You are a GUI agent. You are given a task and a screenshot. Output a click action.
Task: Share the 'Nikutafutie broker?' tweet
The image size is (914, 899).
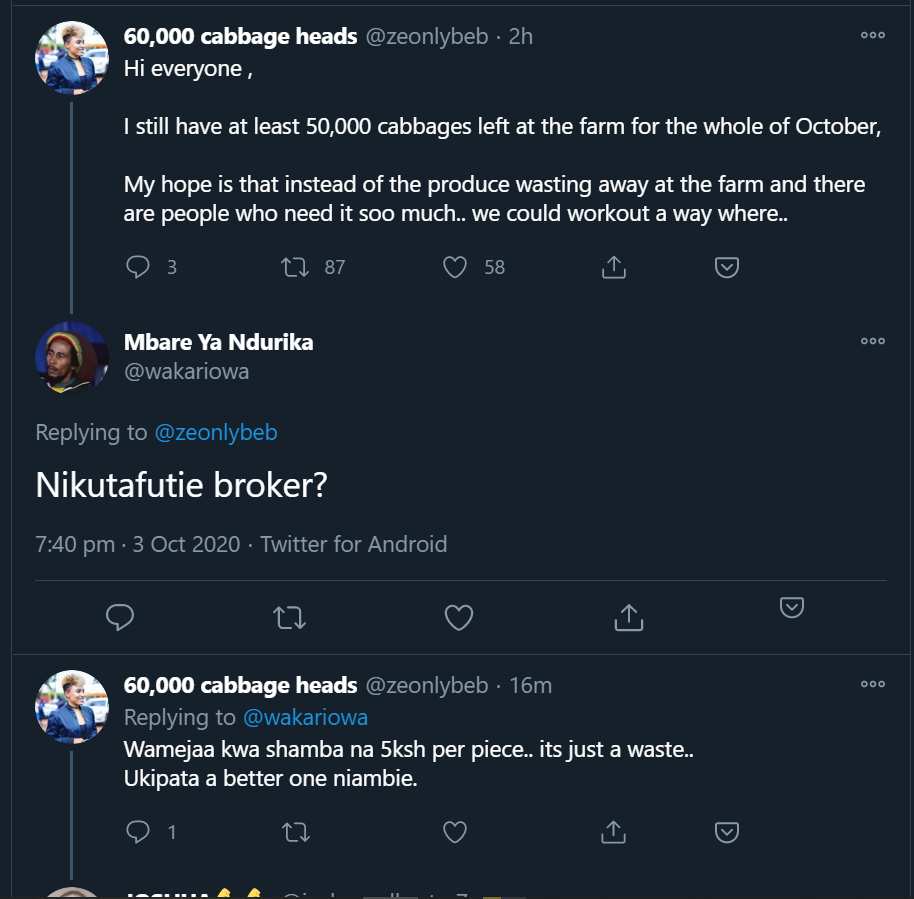tap(628, 618)
